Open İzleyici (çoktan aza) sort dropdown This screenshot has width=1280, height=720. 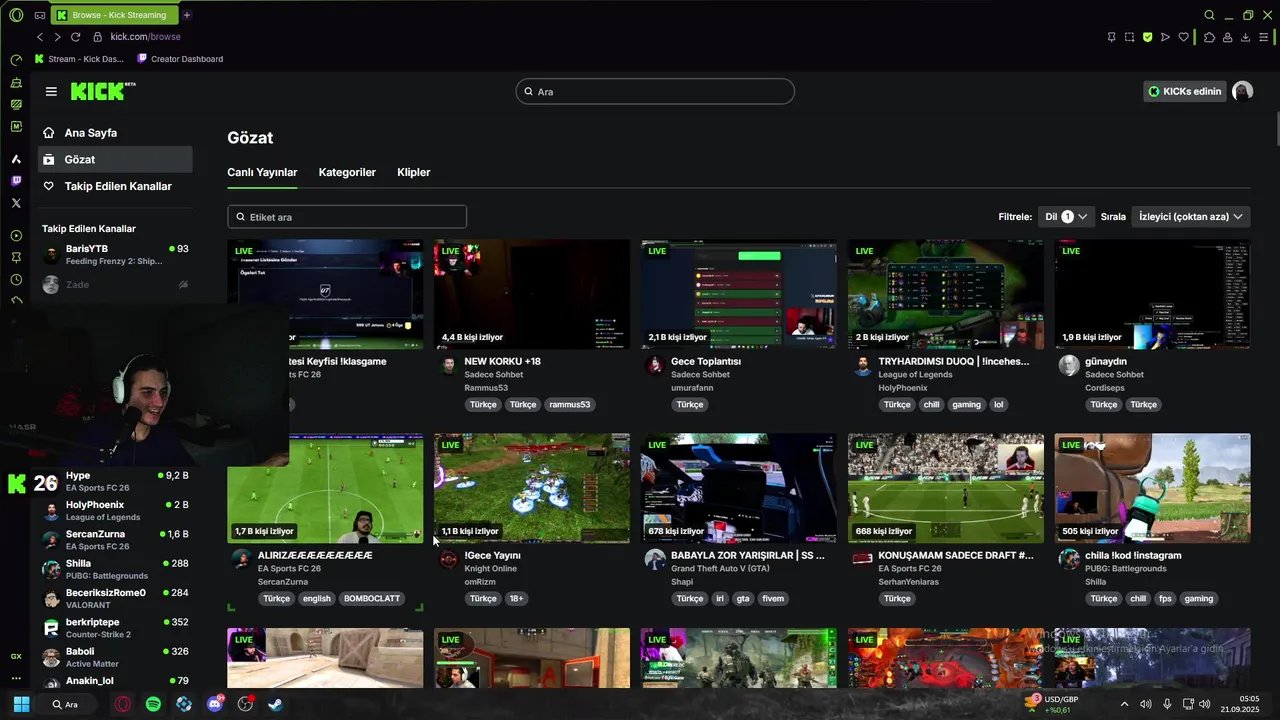[1190, 216]
